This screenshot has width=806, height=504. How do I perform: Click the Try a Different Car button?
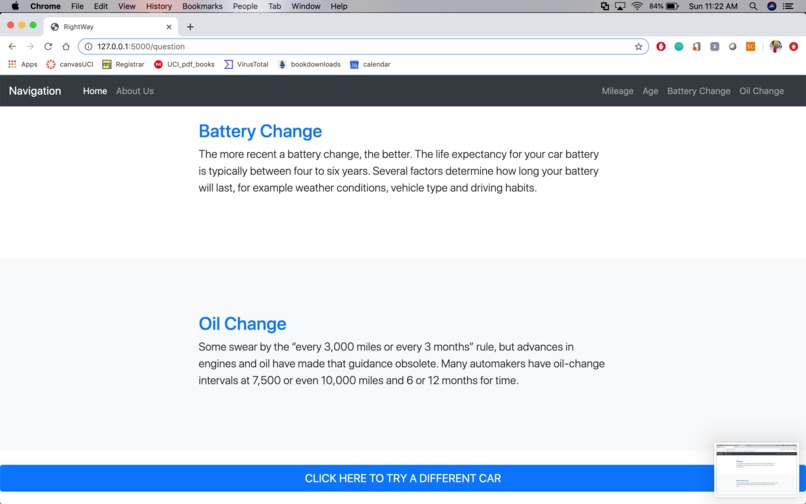[403, 478]
